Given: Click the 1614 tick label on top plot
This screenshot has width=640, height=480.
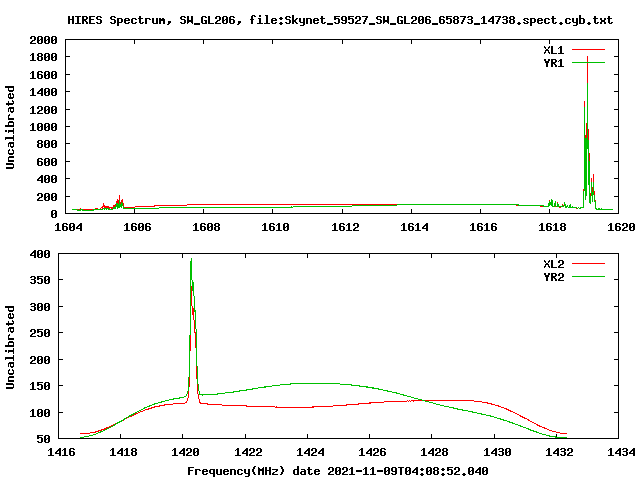Looking at the screenshot, I should (x=414, y=227).
